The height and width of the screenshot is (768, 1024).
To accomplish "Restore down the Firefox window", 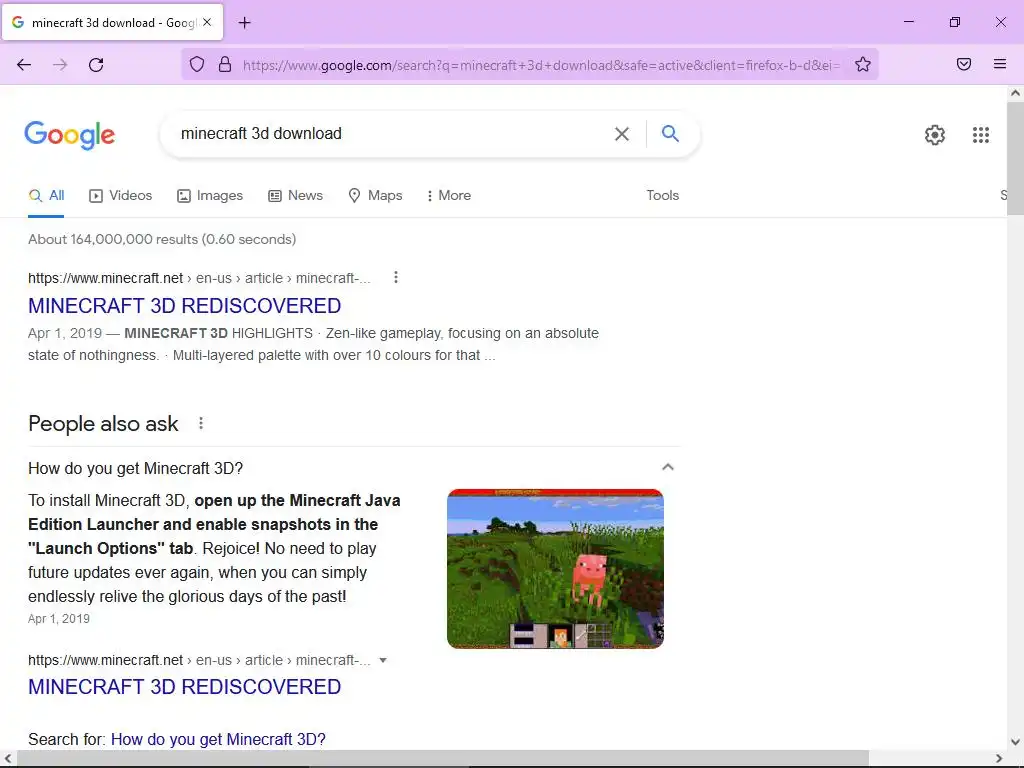I will coord(955,22).
